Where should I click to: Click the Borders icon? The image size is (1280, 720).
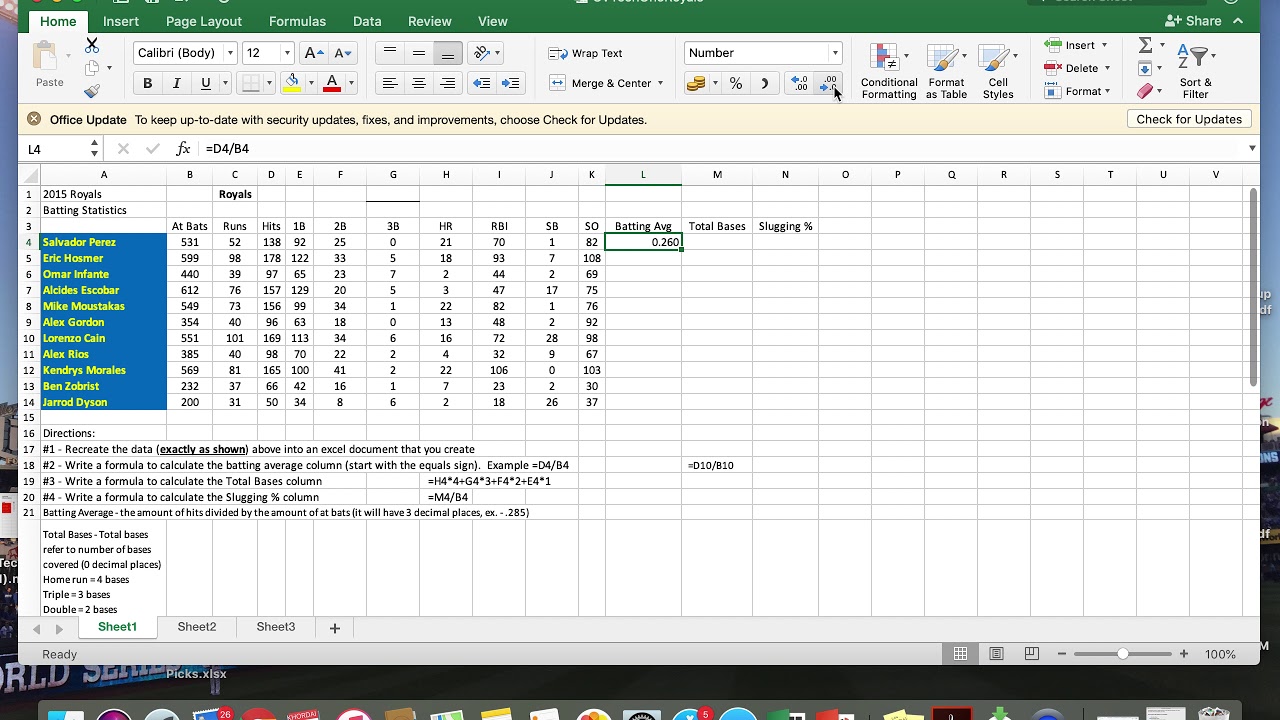(x=251, y=83)
